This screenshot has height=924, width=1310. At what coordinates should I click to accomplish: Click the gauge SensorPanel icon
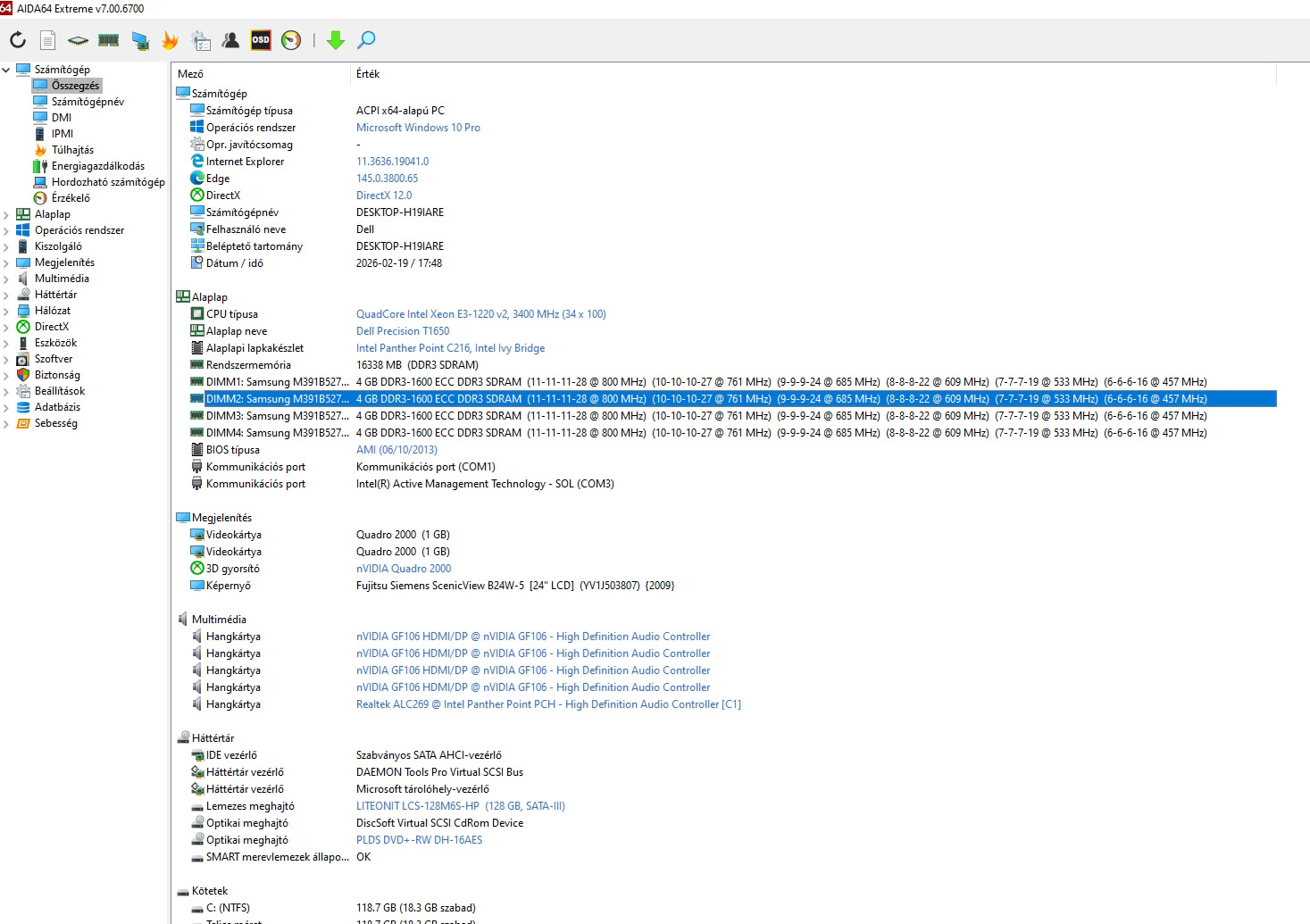(x=291, y=40)
